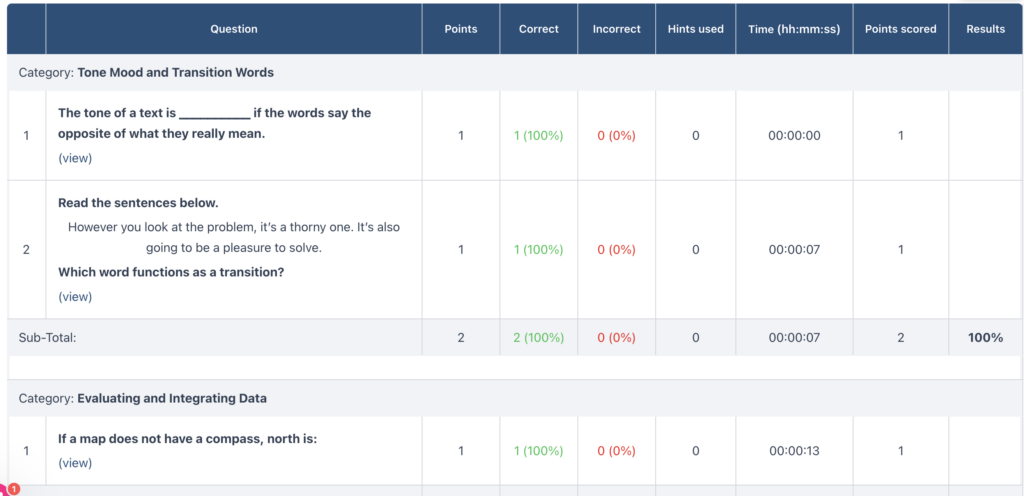1024x496 pixels.
Task: Click the green 2 (100%) sub-total correct value
Action: click(x=538, y=338)
